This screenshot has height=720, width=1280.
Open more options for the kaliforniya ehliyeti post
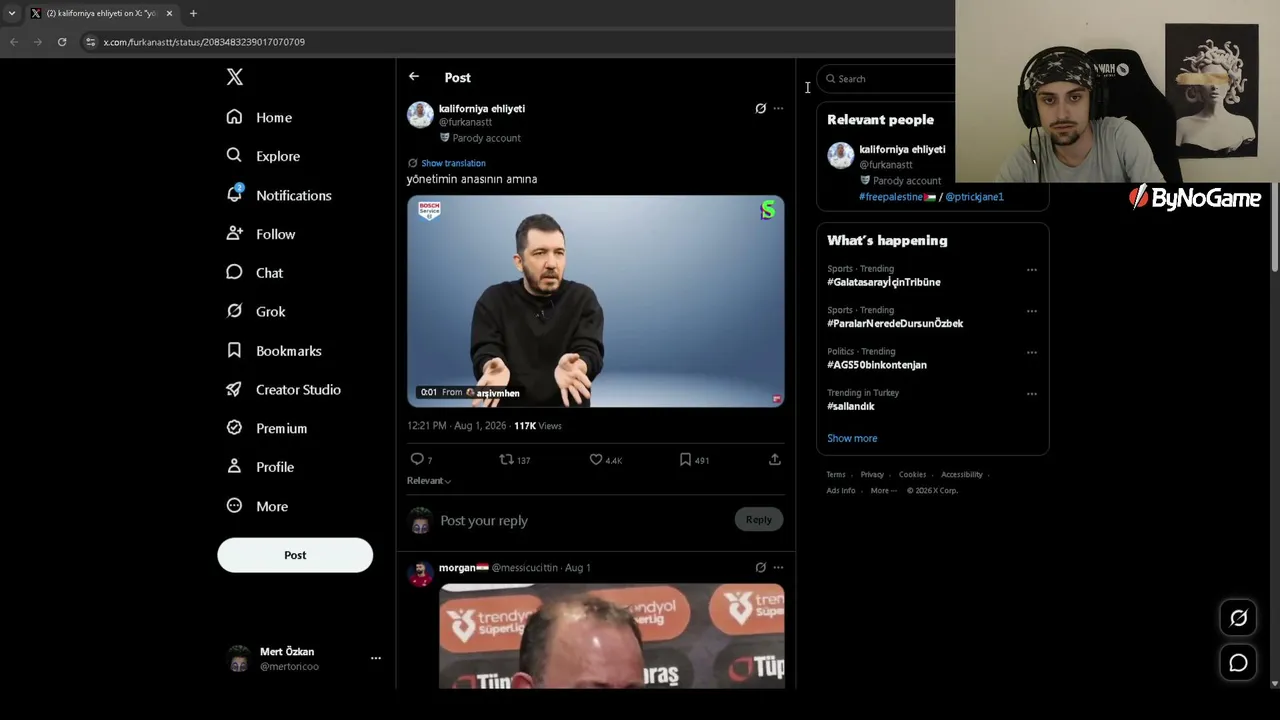pyautogui.click(x=779, y=108)
